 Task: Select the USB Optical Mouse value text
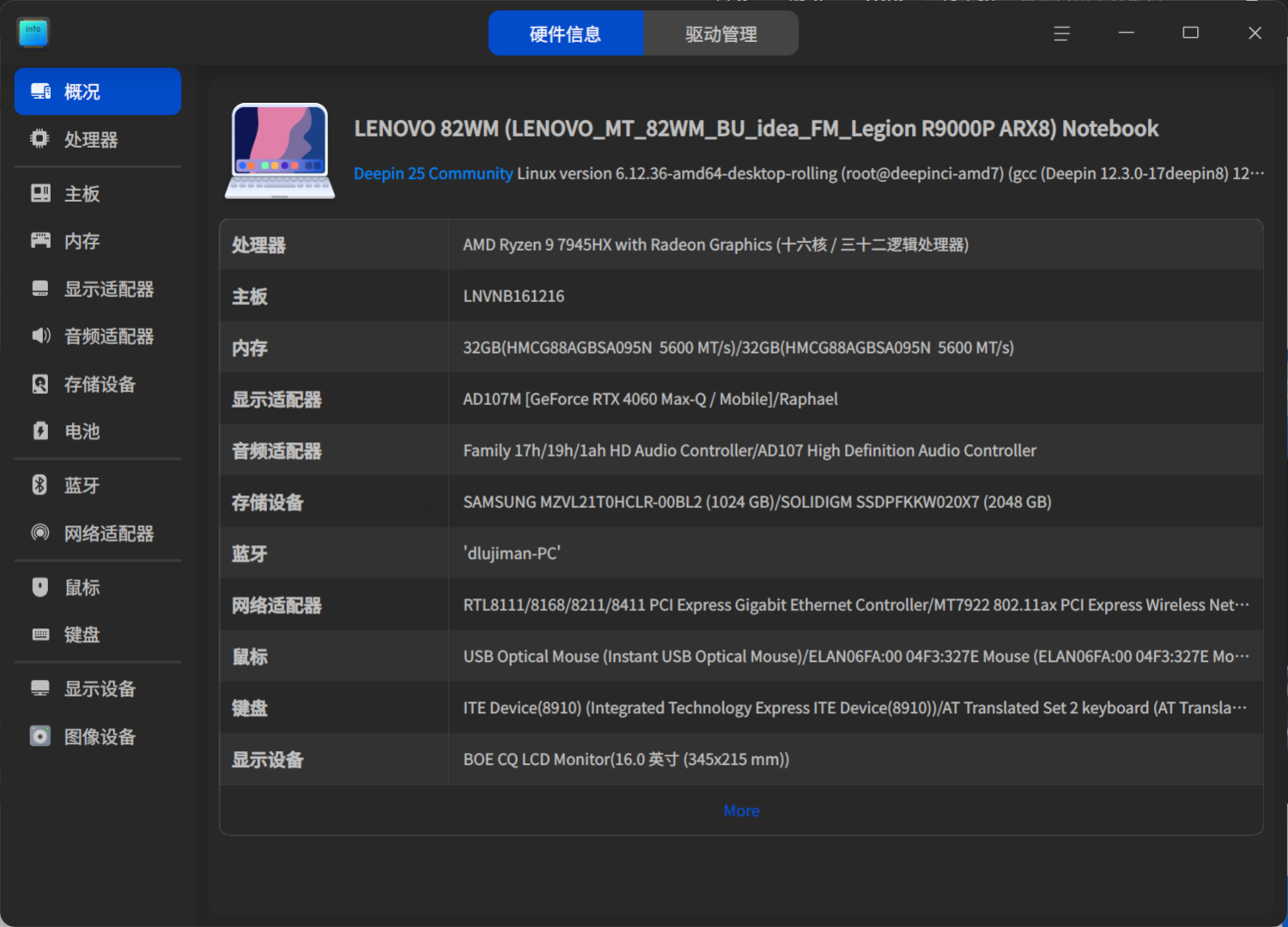click(856, 657)
